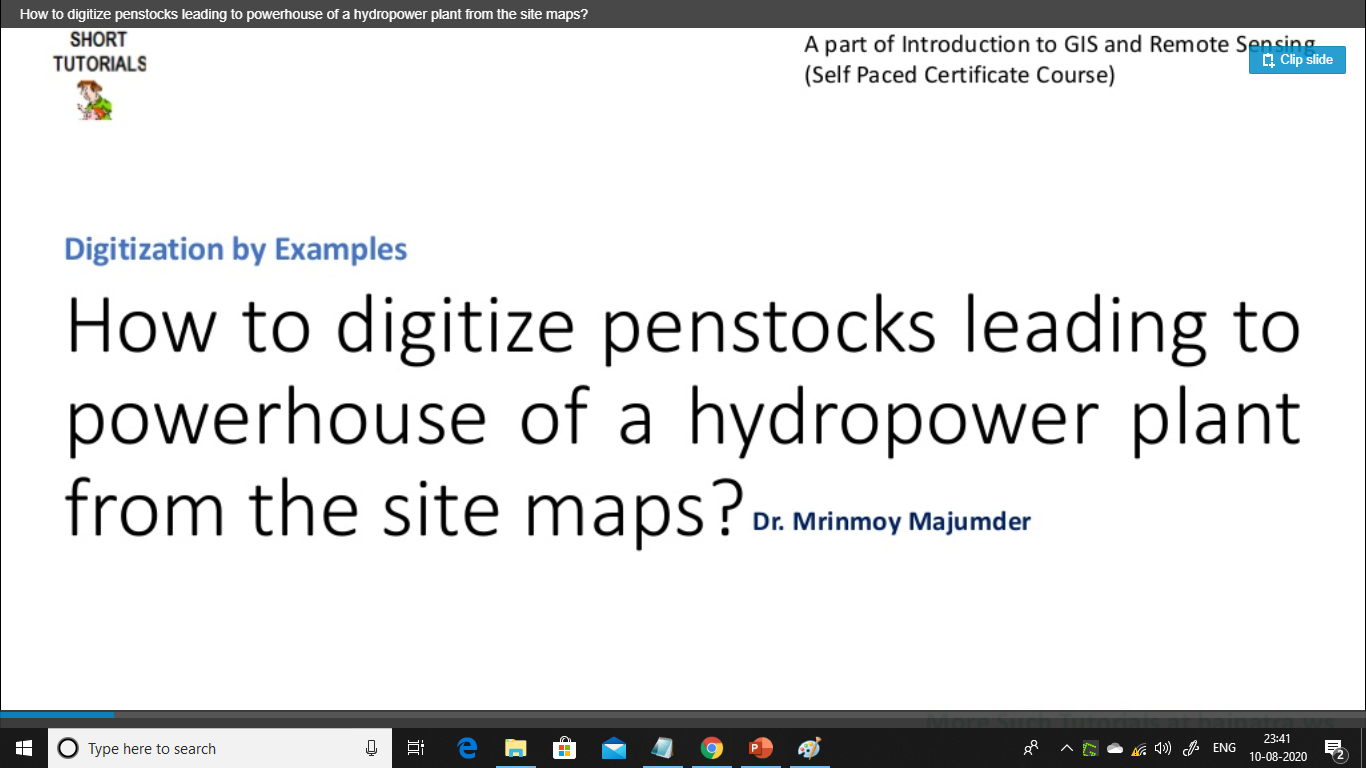Expand the hidden tray icons chevron
Image resolution: width=1366 pixels, height=768 pixels.
coord(1067,748)
